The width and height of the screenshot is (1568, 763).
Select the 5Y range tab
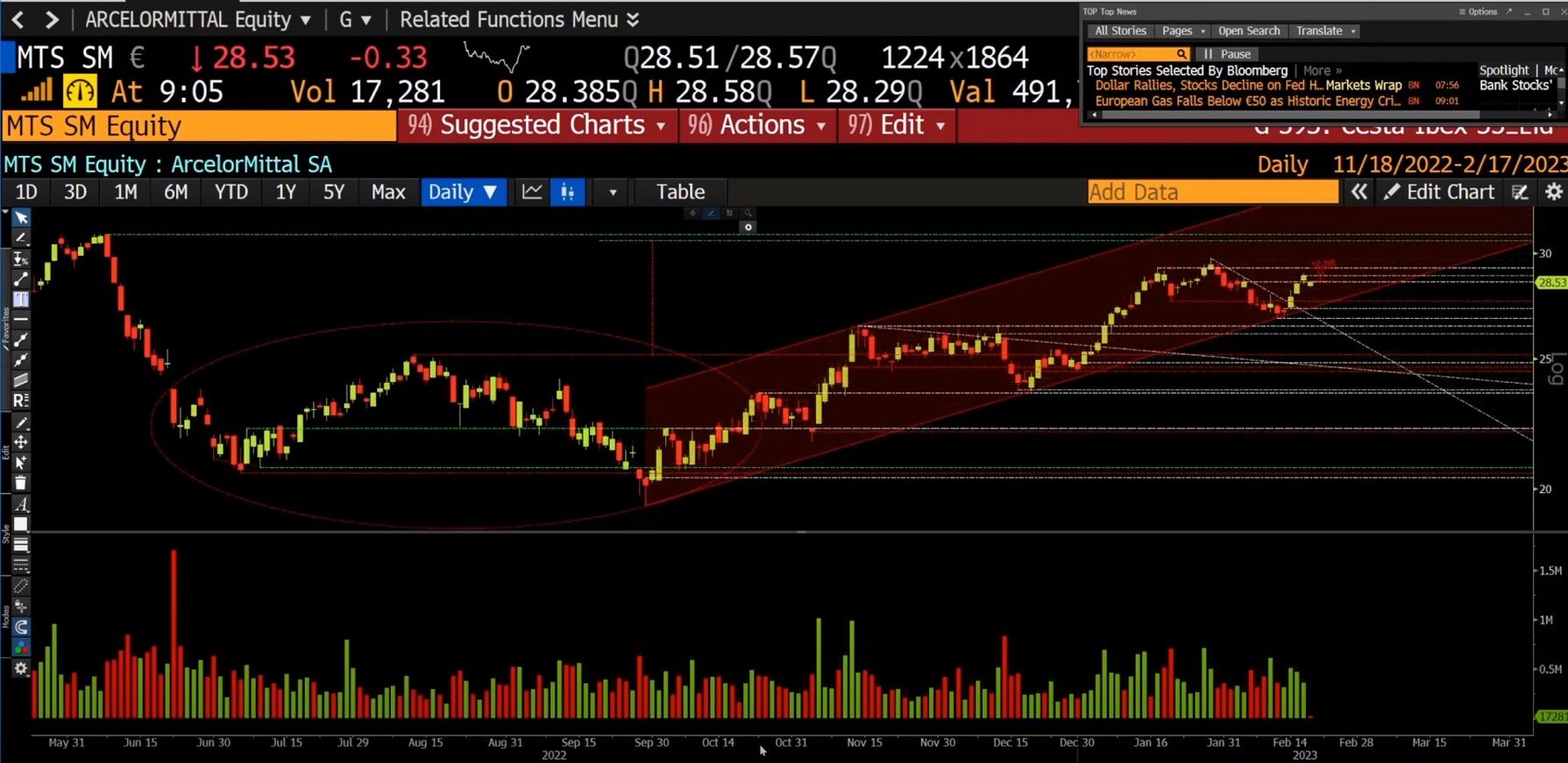[334, 192]
